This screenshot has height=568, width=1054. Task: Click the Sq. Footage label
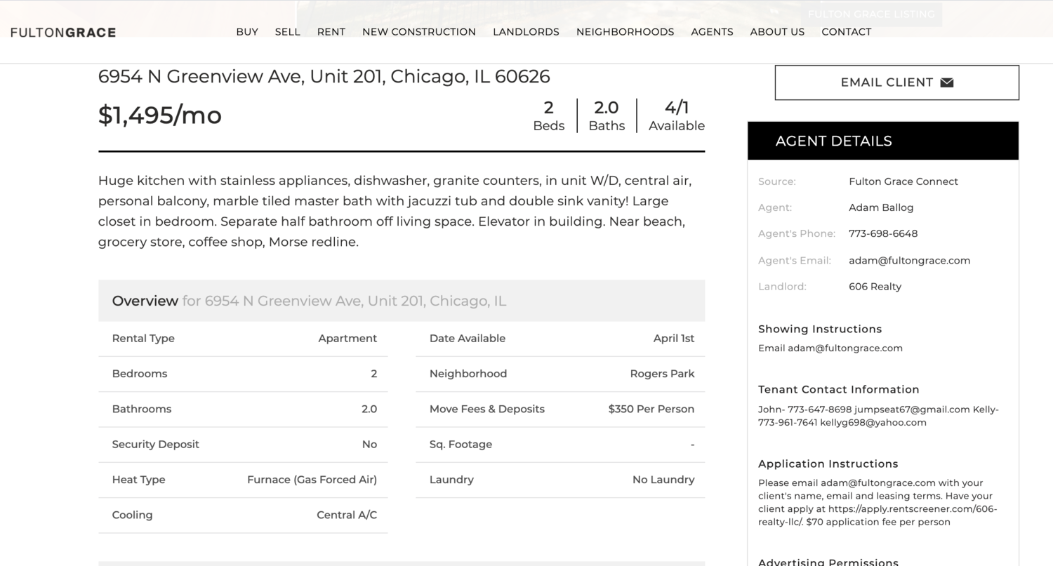(x=460, y=444)
